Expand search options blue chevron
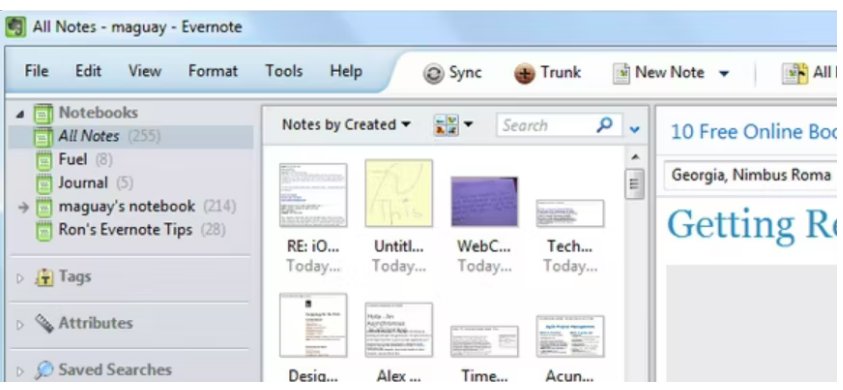843x390 pixels. pos(635,130)
